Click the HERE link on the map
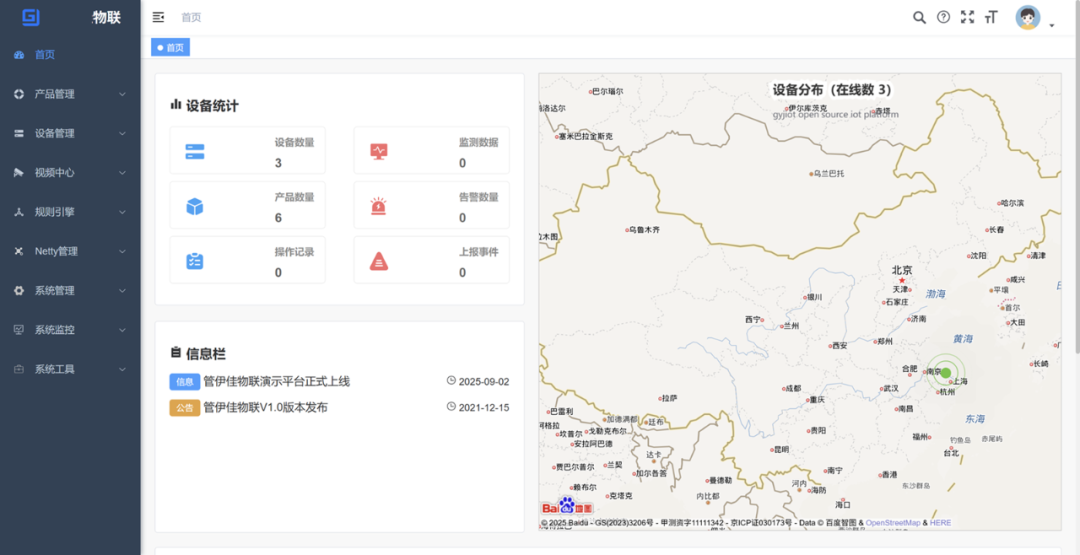Viewport: 1080px width, 555px height. (x=940, y=523)
